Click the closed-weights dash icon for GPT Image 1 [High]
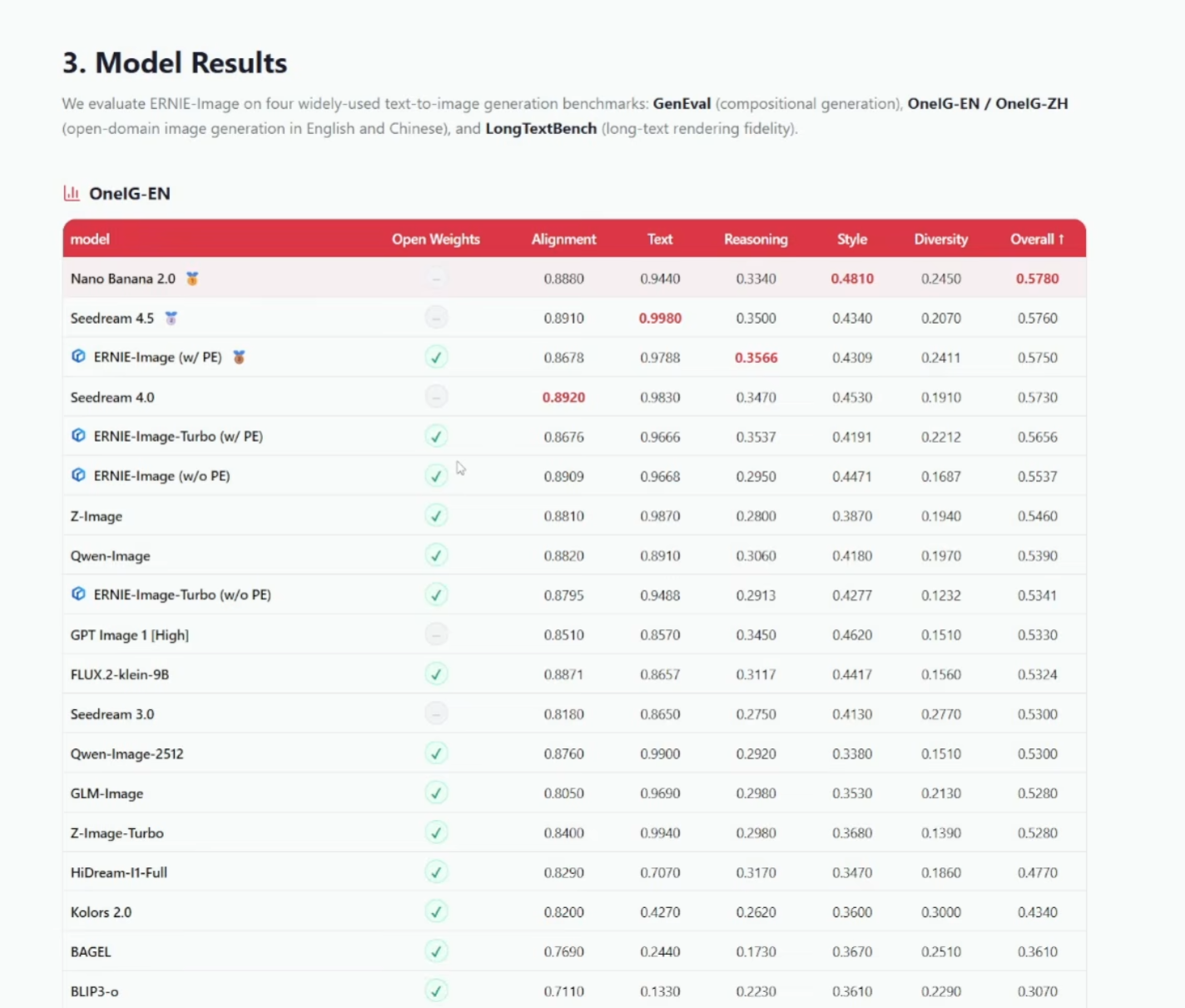 (x=436, y=634)
